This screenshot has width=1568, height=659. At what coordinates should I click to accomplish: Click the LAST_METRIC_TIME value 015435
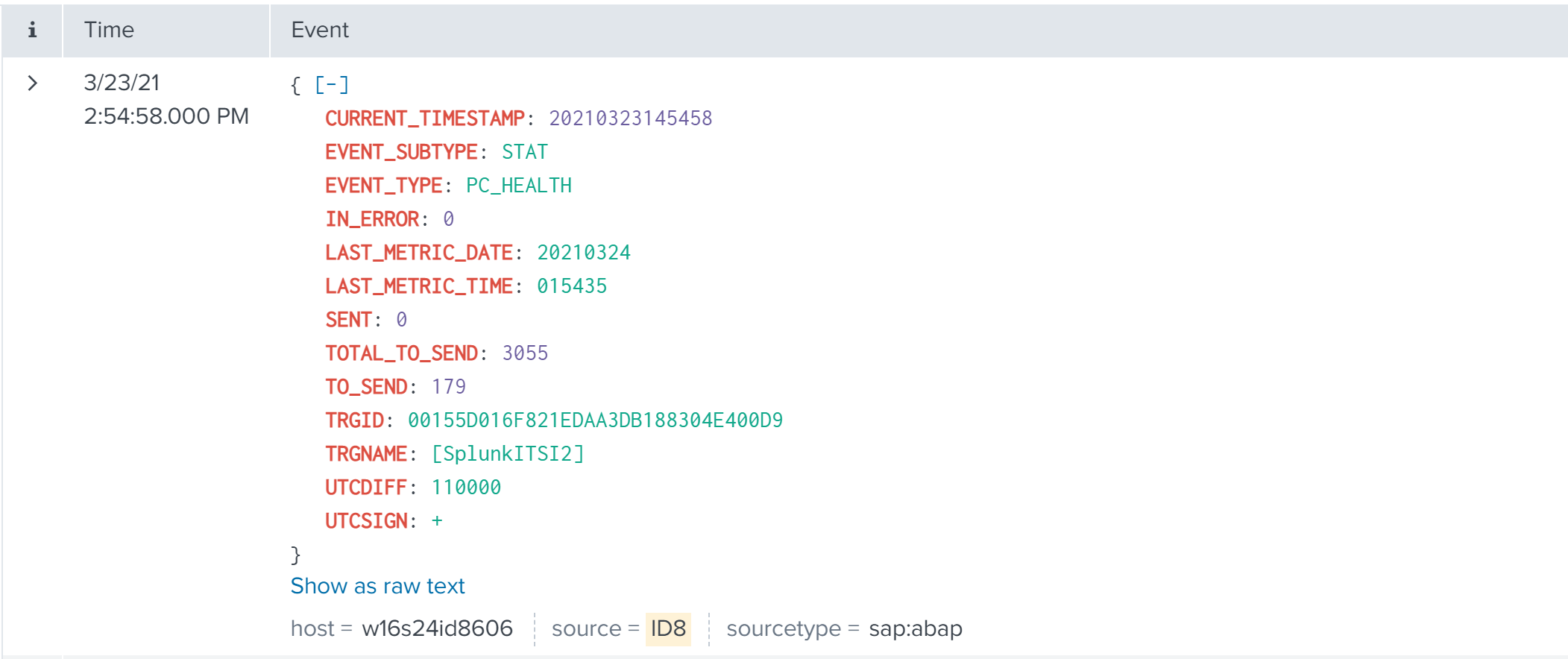pyautogui.click(x=571, y=286)
